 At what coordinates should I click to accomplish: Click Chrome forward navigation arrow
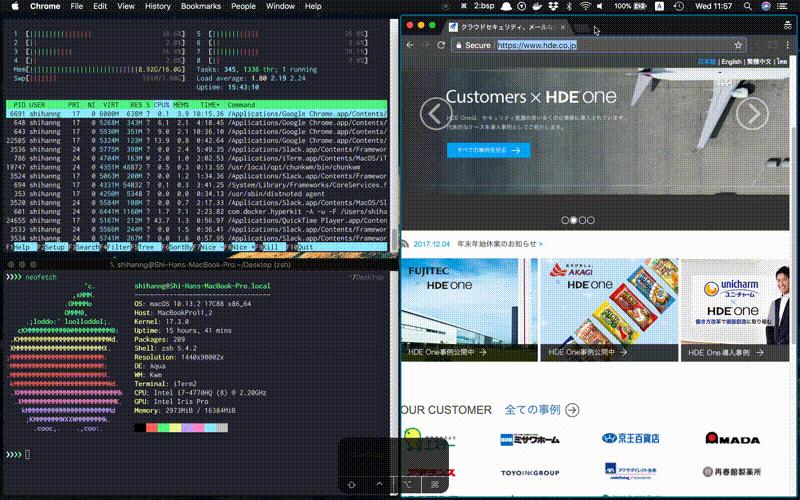(426, 45)
